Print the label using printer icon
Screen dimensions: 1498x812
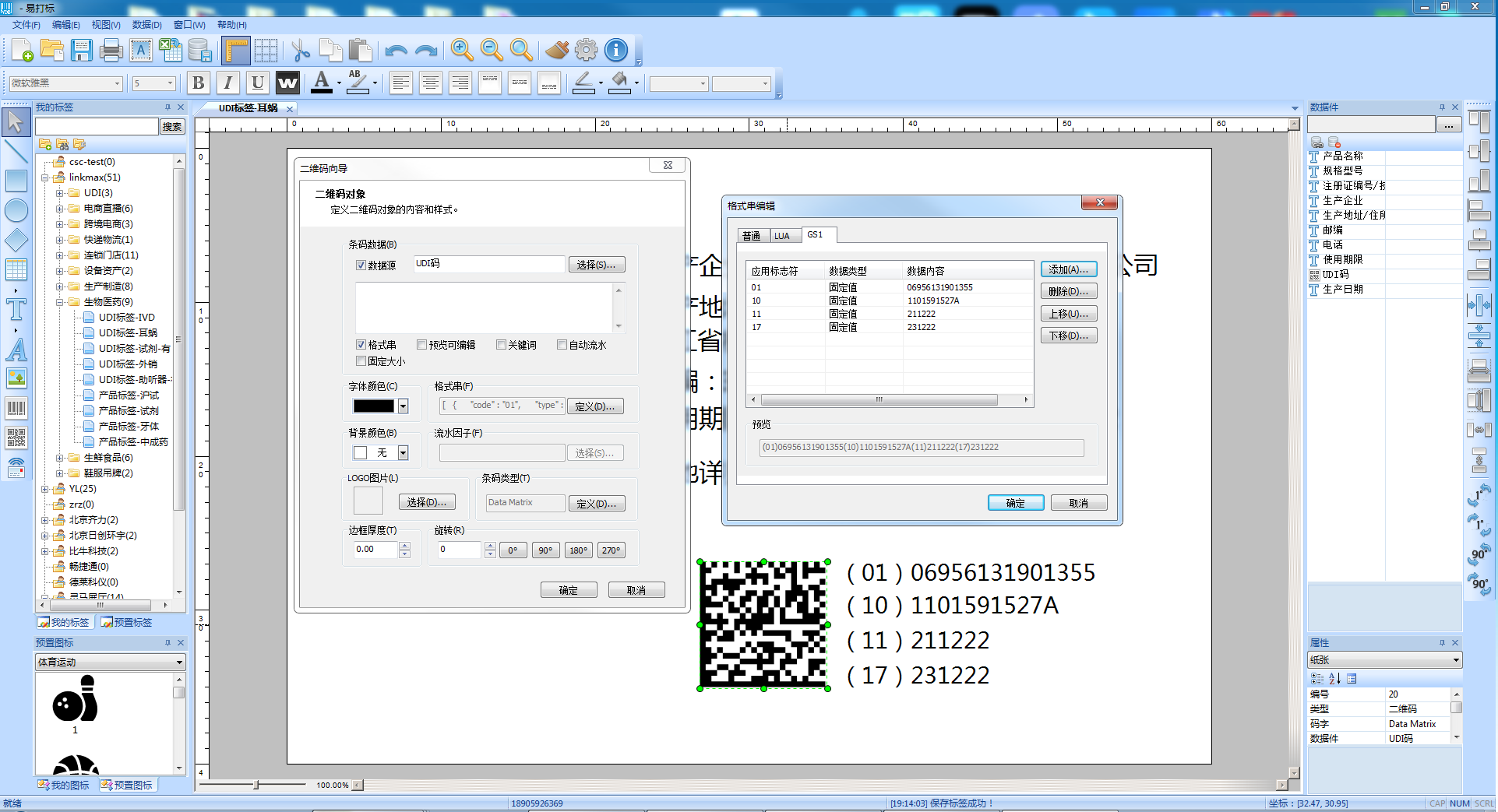[x=111, y=50]
